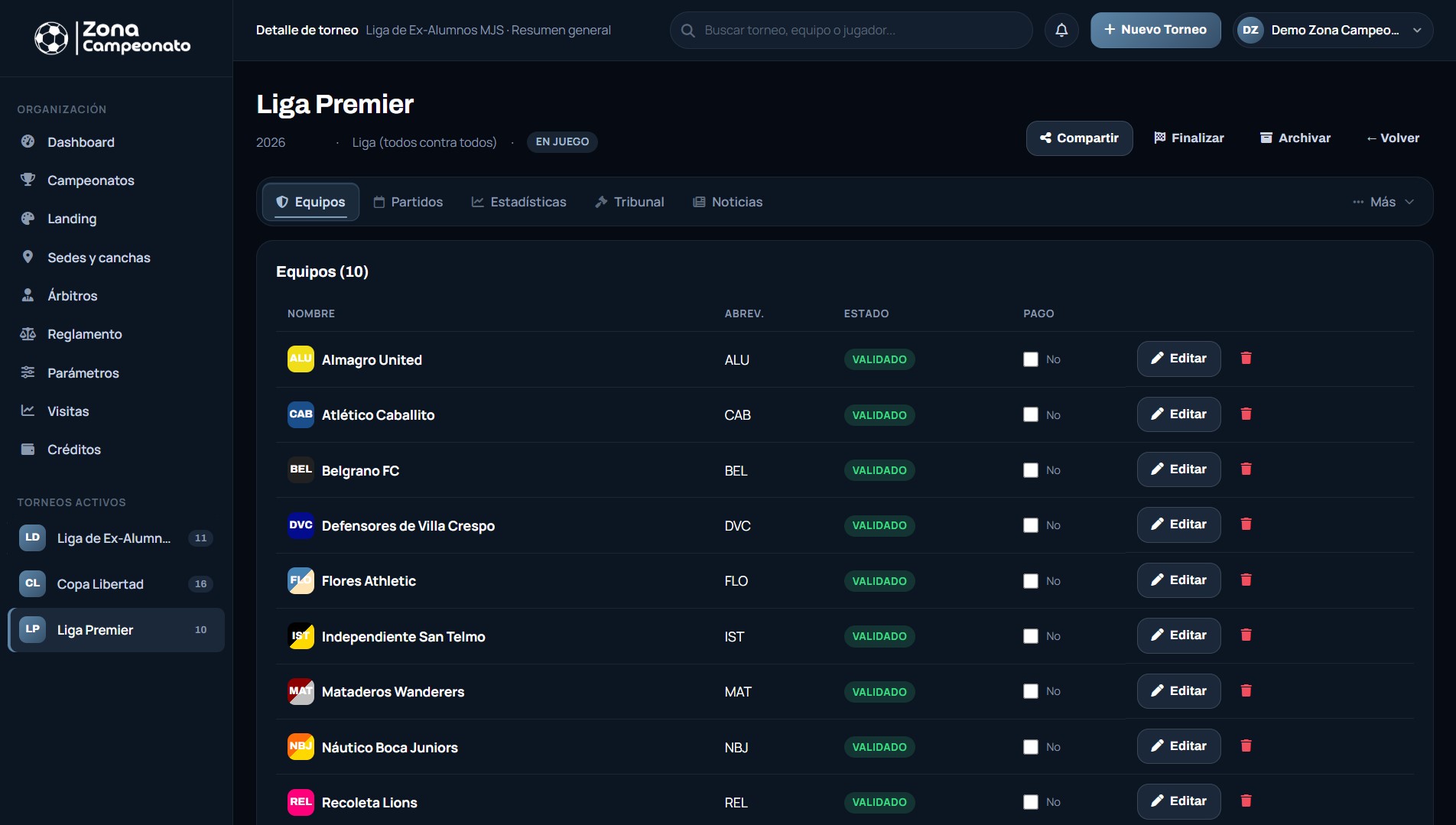Open the Estadísticas tab
1456x825 pixels.
click(519, 202)
